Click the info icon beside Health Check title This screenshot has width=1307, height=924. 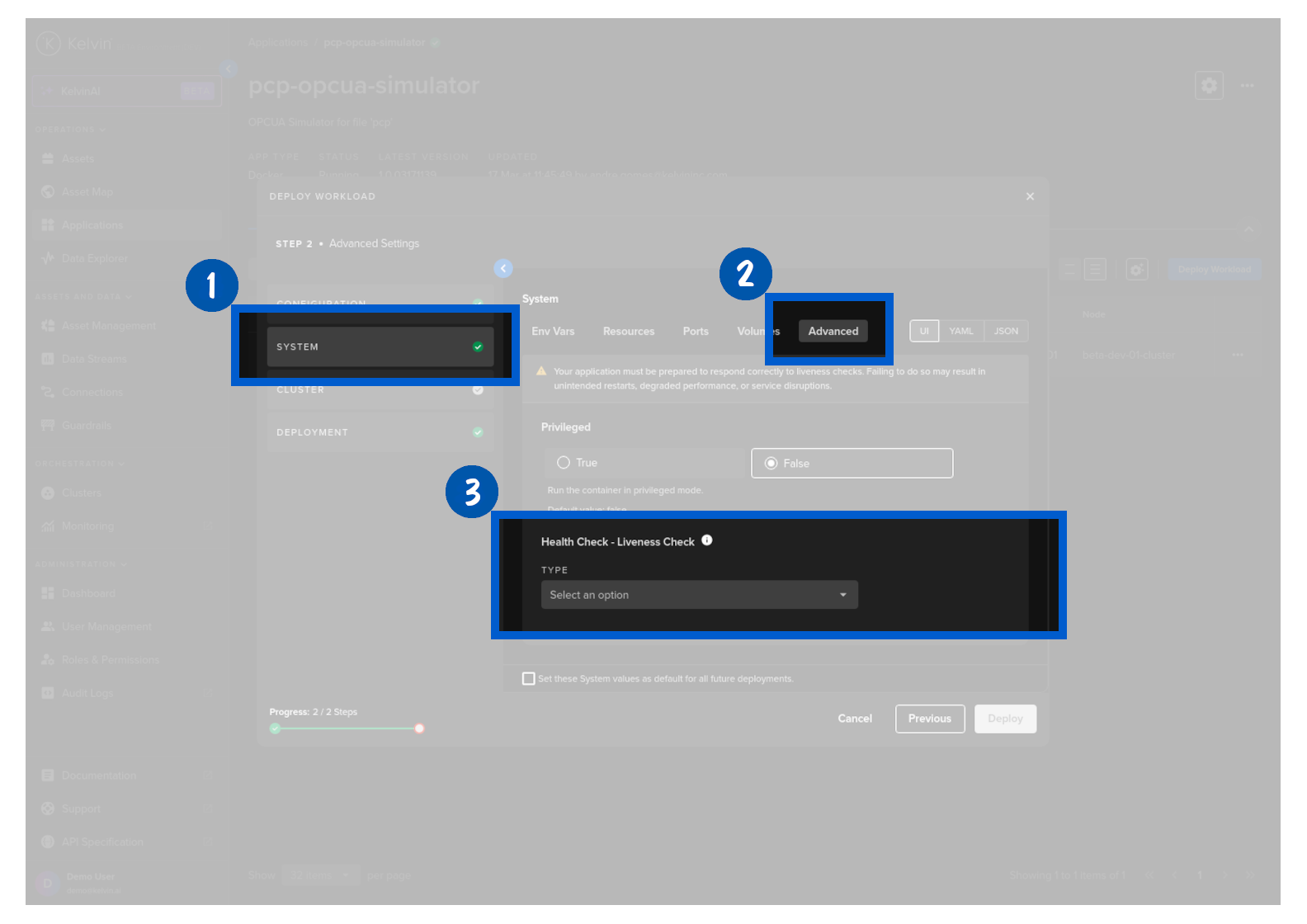pos(707,540)
